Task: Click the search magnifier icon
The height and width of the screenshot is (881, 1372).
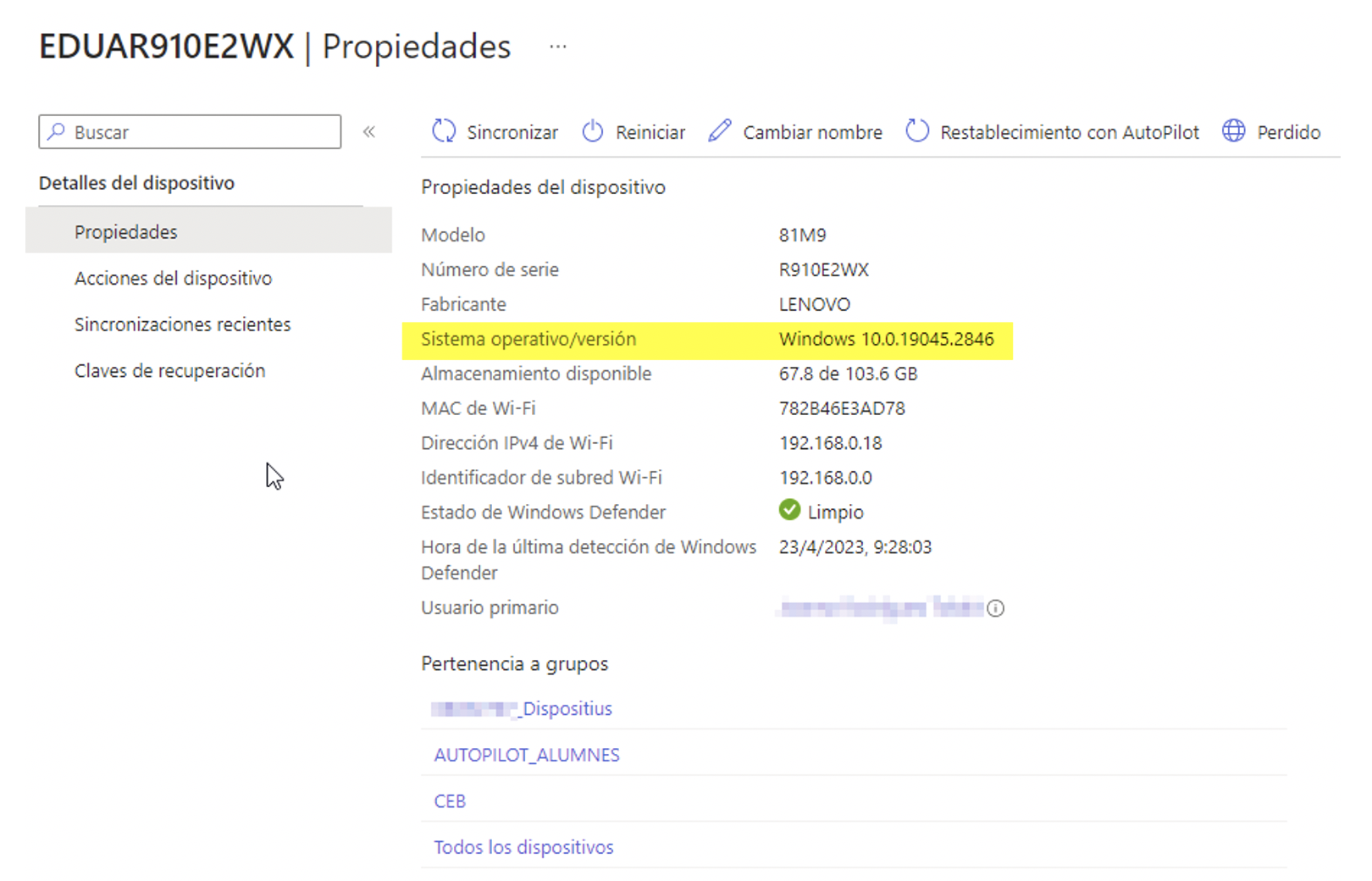Action: coord(57,132)
